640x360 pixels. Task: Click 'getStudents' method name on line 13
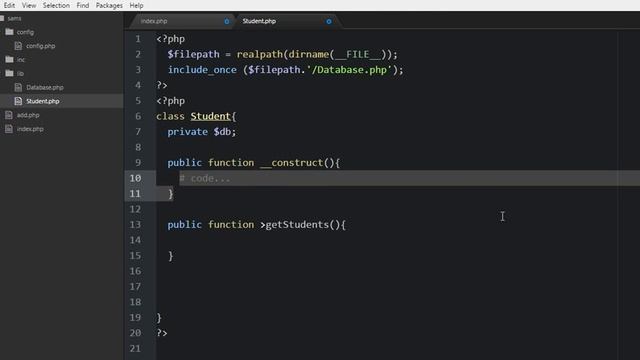297,224
